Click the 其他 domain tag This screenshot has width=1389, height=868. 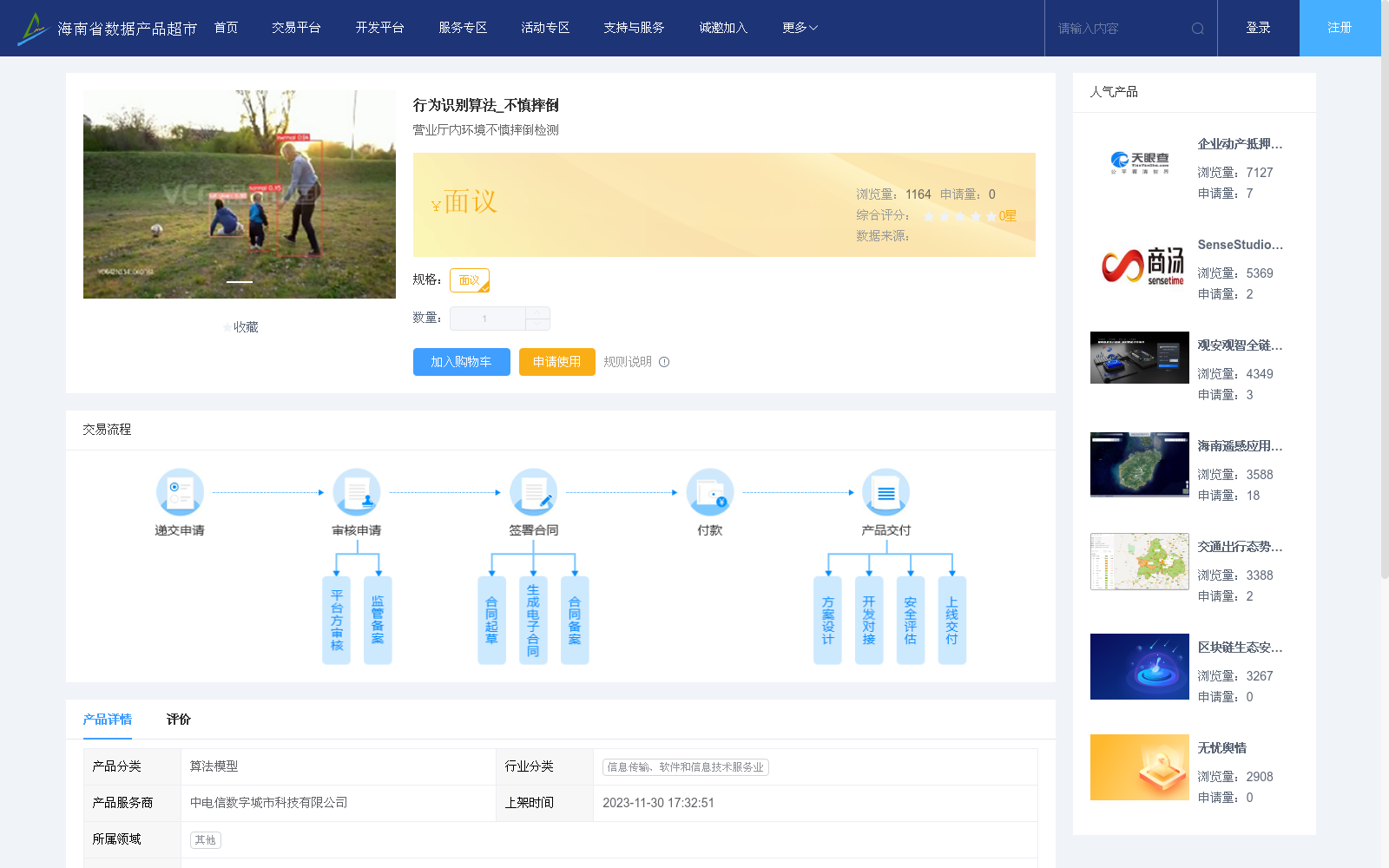(x=206, y=840)
